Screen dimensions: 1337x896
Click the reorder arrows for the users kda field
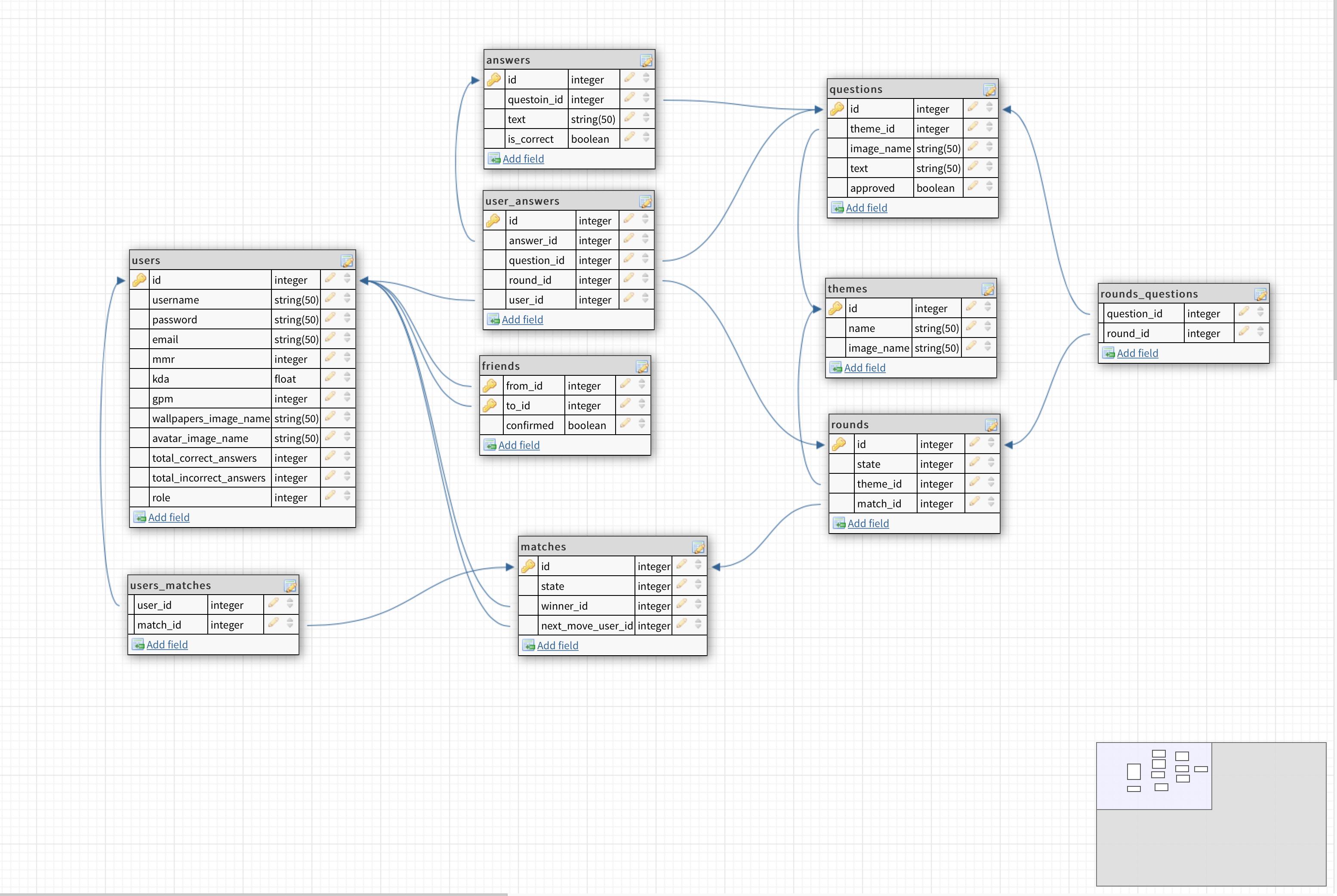click(x=347, y=378)
